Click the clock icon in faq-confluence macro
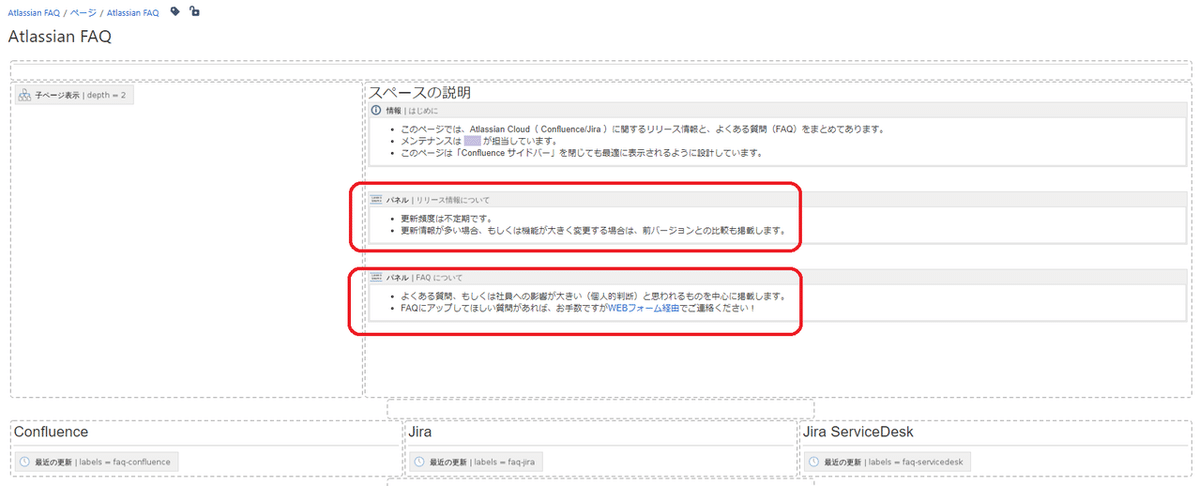The width and height of the screenshot is (1200, 486). tap(25, 462)
